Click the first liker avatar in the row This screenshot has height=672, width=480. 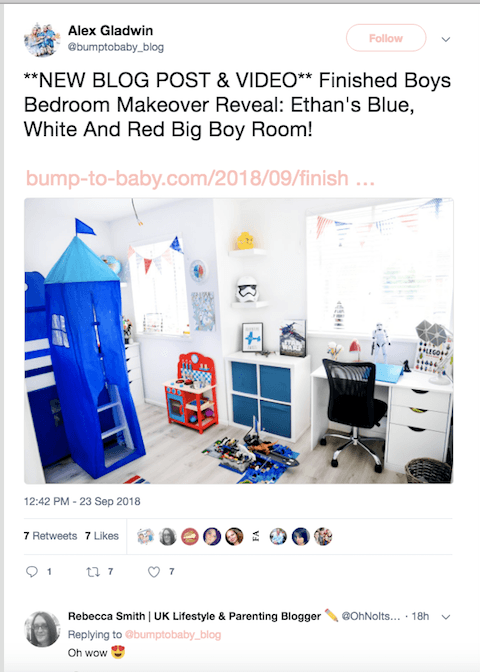145,536
